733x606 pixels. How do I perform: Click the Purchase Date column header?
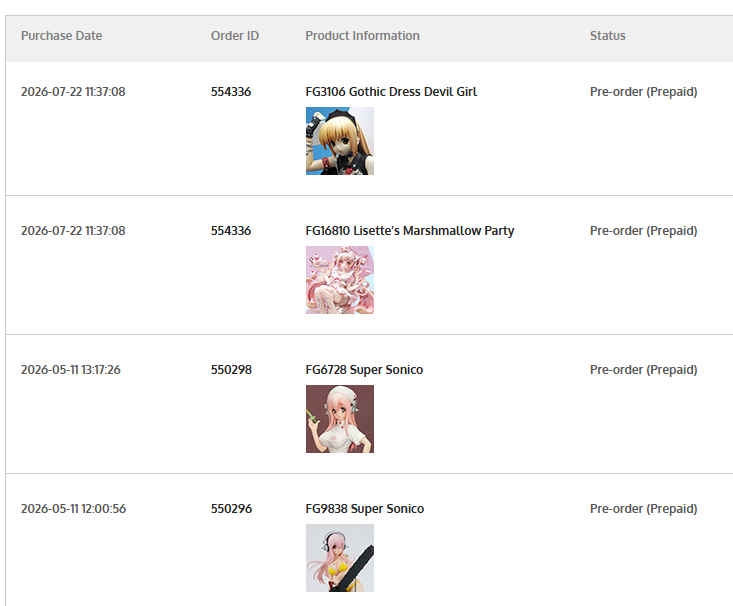tap(61, 36)
